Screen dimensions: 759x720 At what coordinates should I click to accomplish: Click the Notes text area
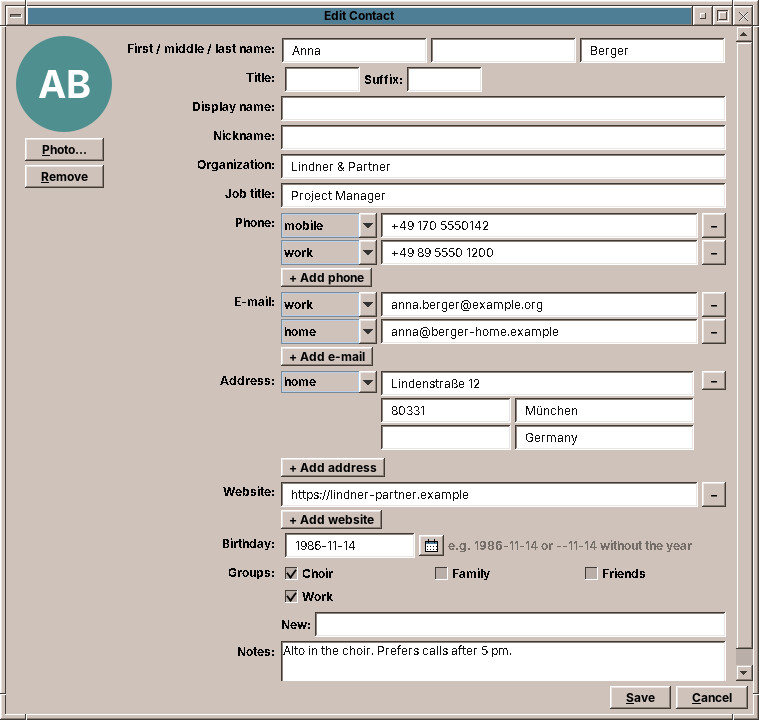coord(503,661)
